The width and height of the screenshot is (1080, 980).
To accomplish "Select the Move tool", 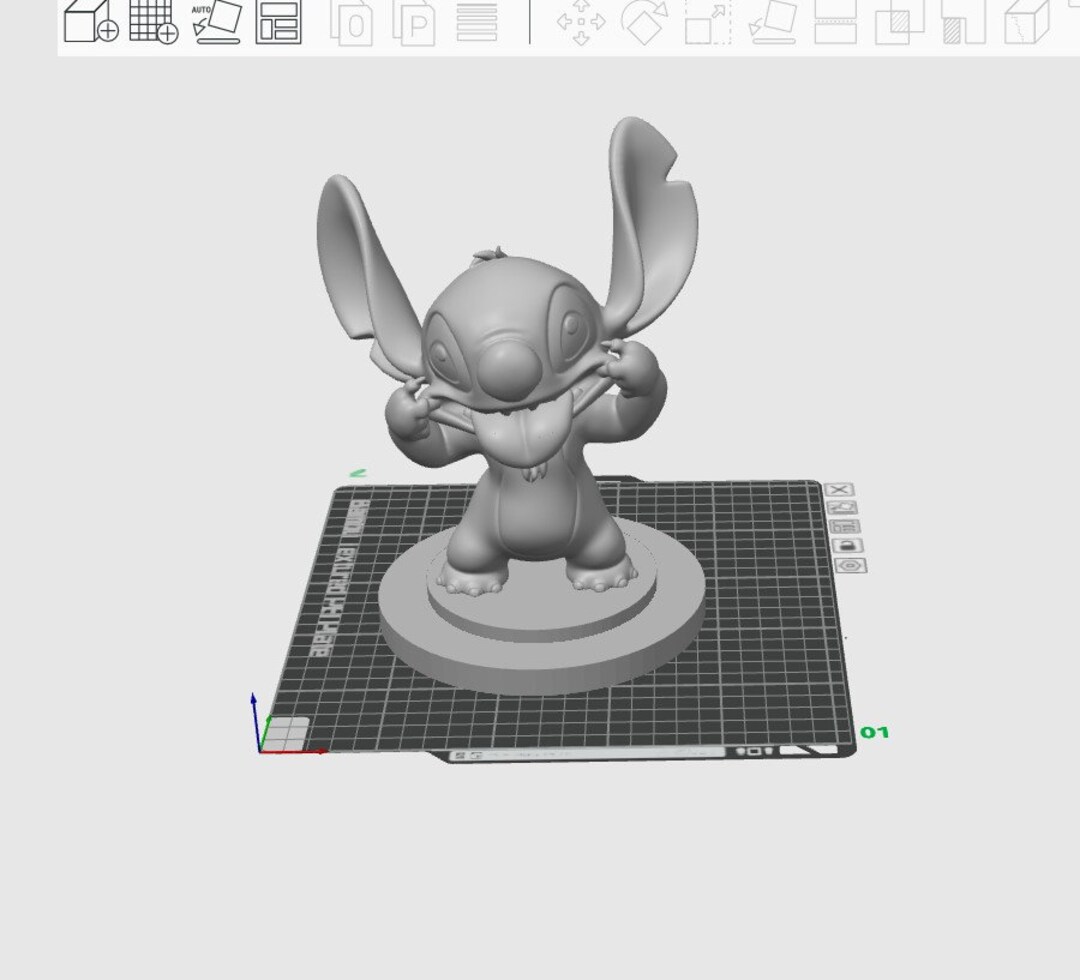I will pyautogui.click(x=580, y=27).
